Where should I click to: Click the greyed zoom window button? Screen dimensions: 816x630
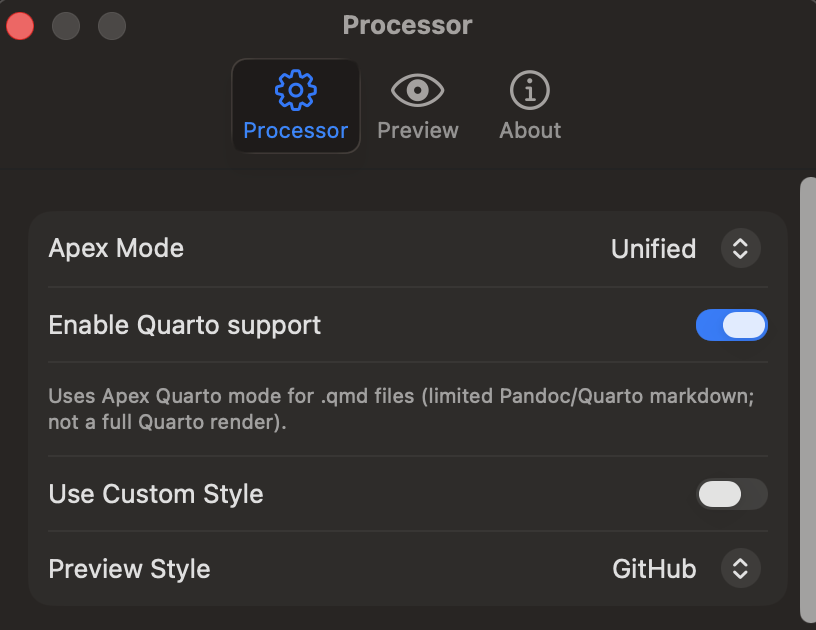point(112,25)
